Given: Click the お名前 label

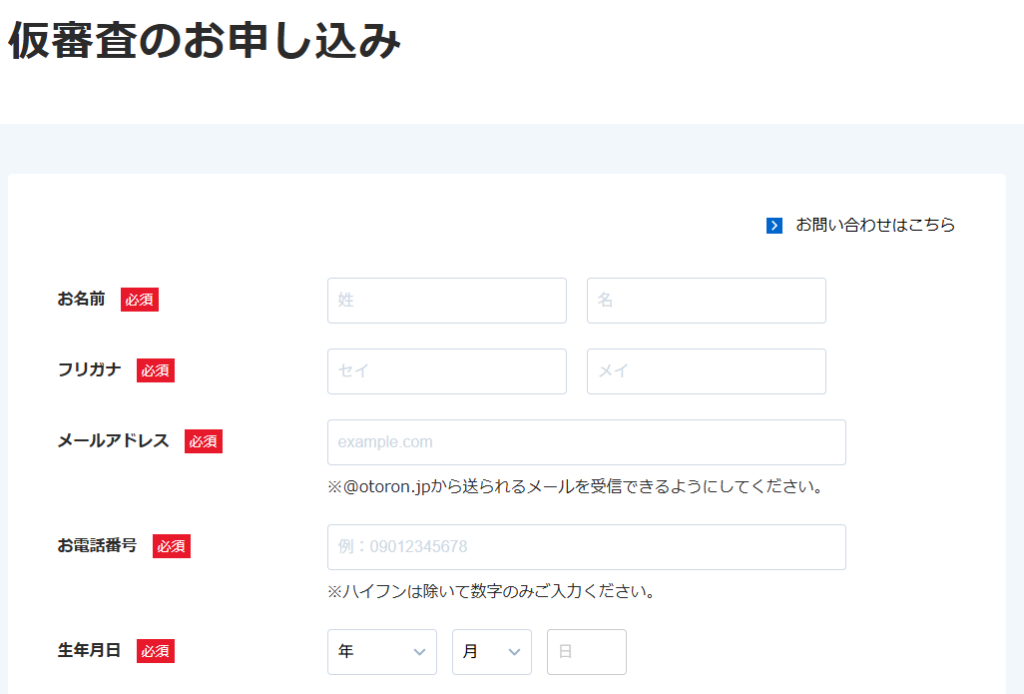Looking at the screenshot, I should point(82,299).
